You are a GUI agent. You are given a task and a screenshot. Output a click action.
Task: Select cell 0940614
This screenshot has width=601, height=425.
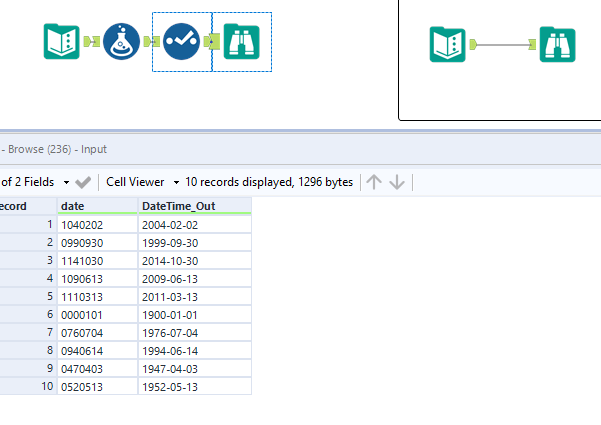tap(97, 351)
